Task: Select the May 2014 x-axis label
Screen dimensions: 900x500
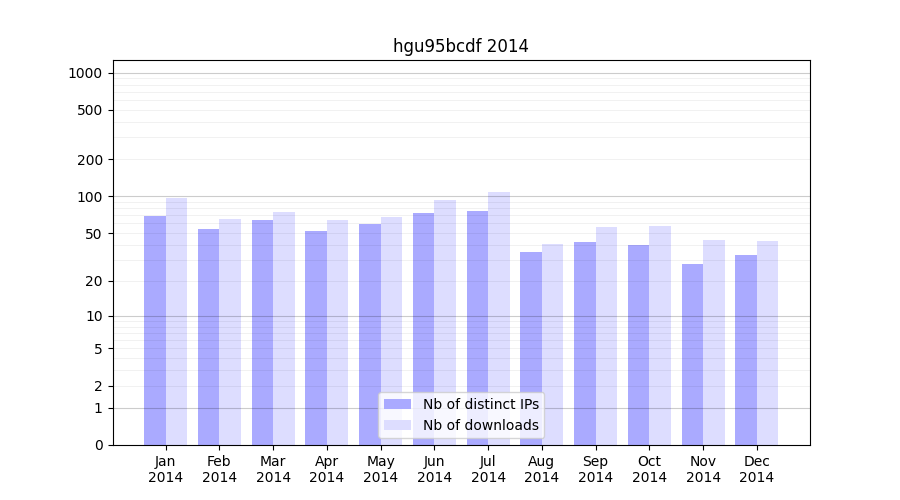Action: click(380, 469)
